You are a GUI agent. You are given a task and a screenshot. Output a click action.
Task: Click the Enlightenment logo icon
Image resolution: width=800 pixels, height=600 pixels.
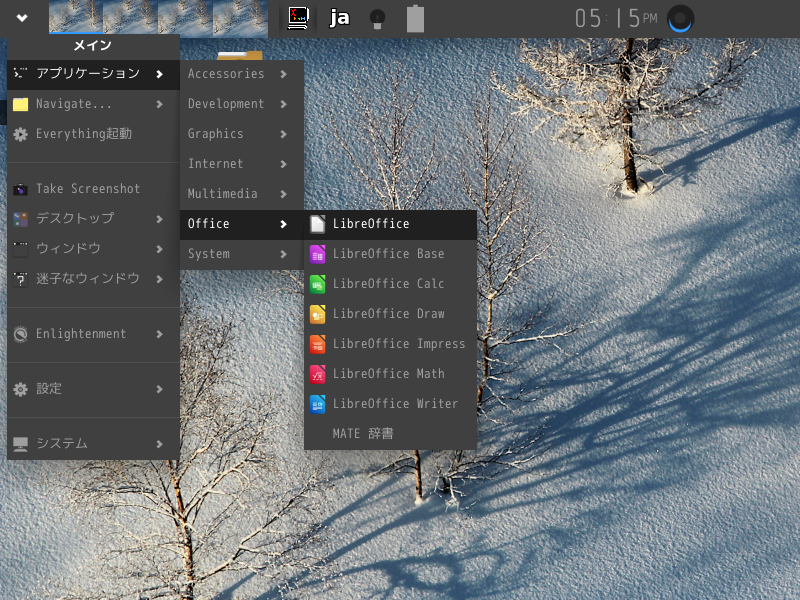20,334
